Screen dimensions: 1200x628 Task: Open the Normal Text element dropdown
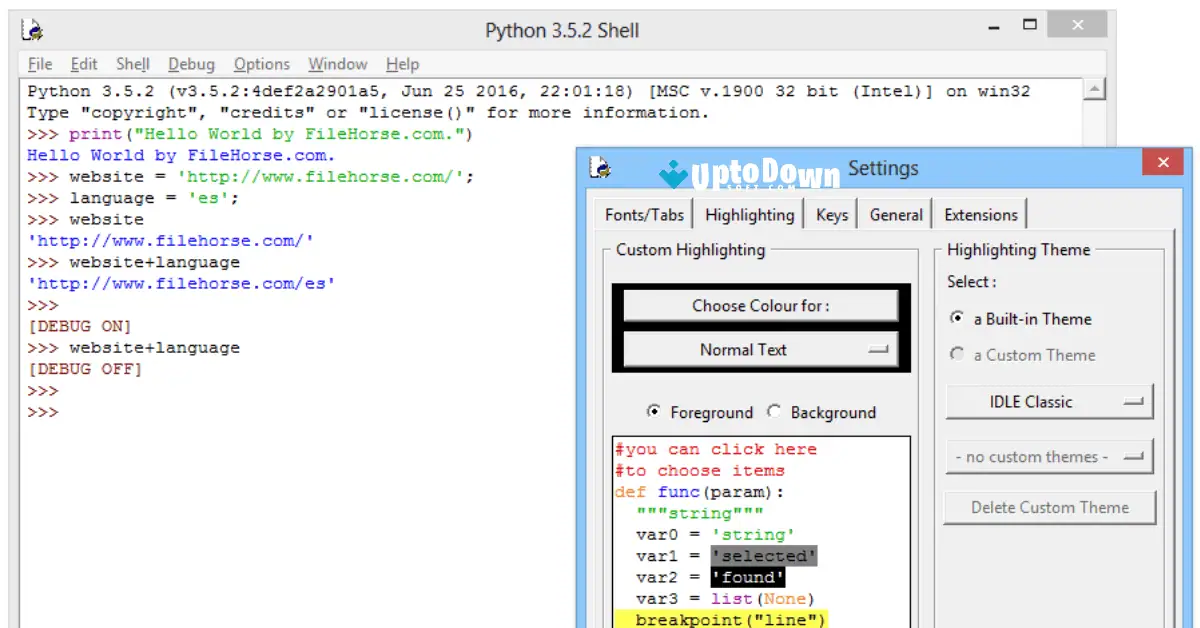(x=760, y=349)
